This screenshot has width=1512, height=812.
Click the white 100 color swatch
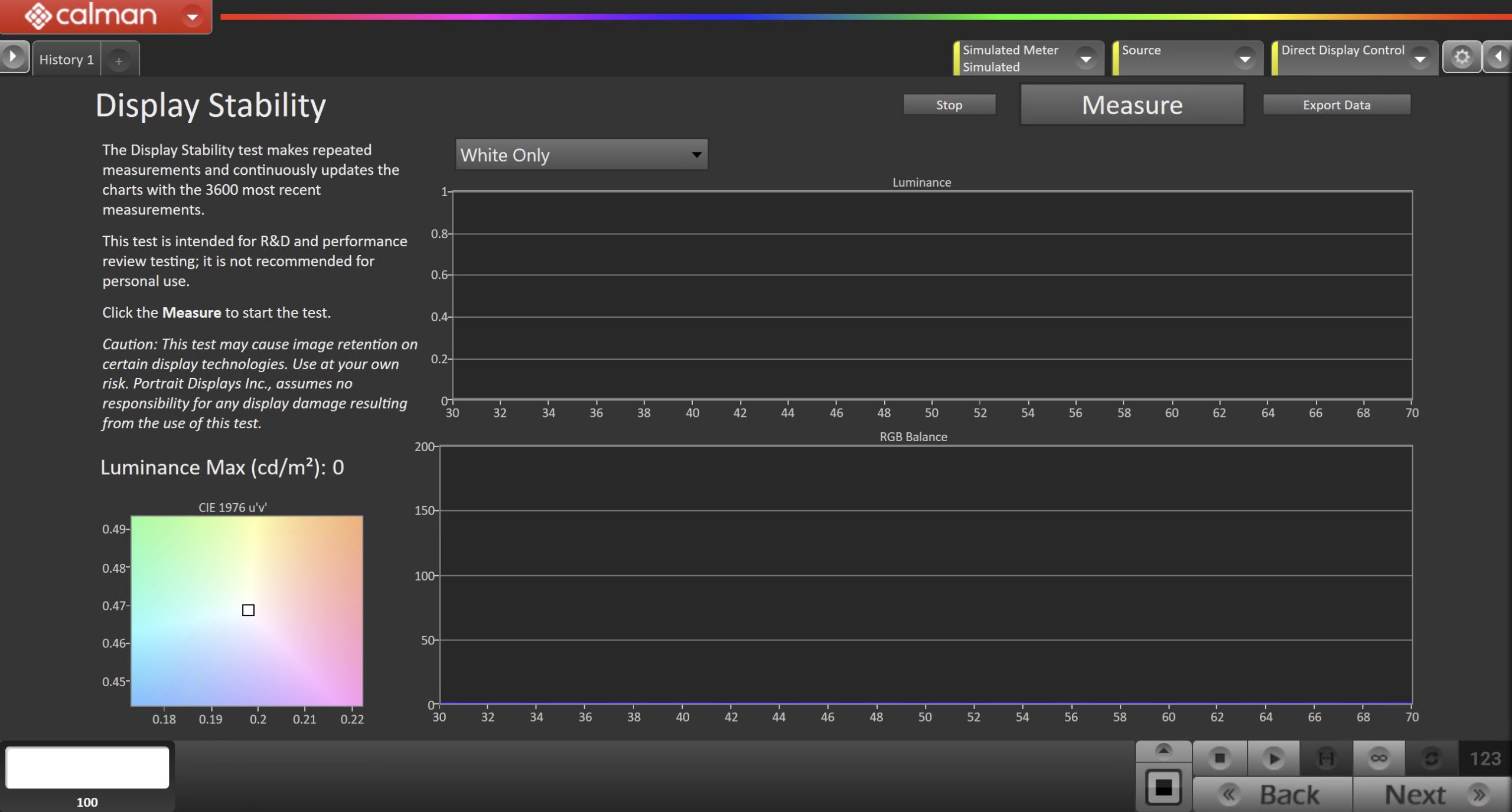[x=87, y=767]
